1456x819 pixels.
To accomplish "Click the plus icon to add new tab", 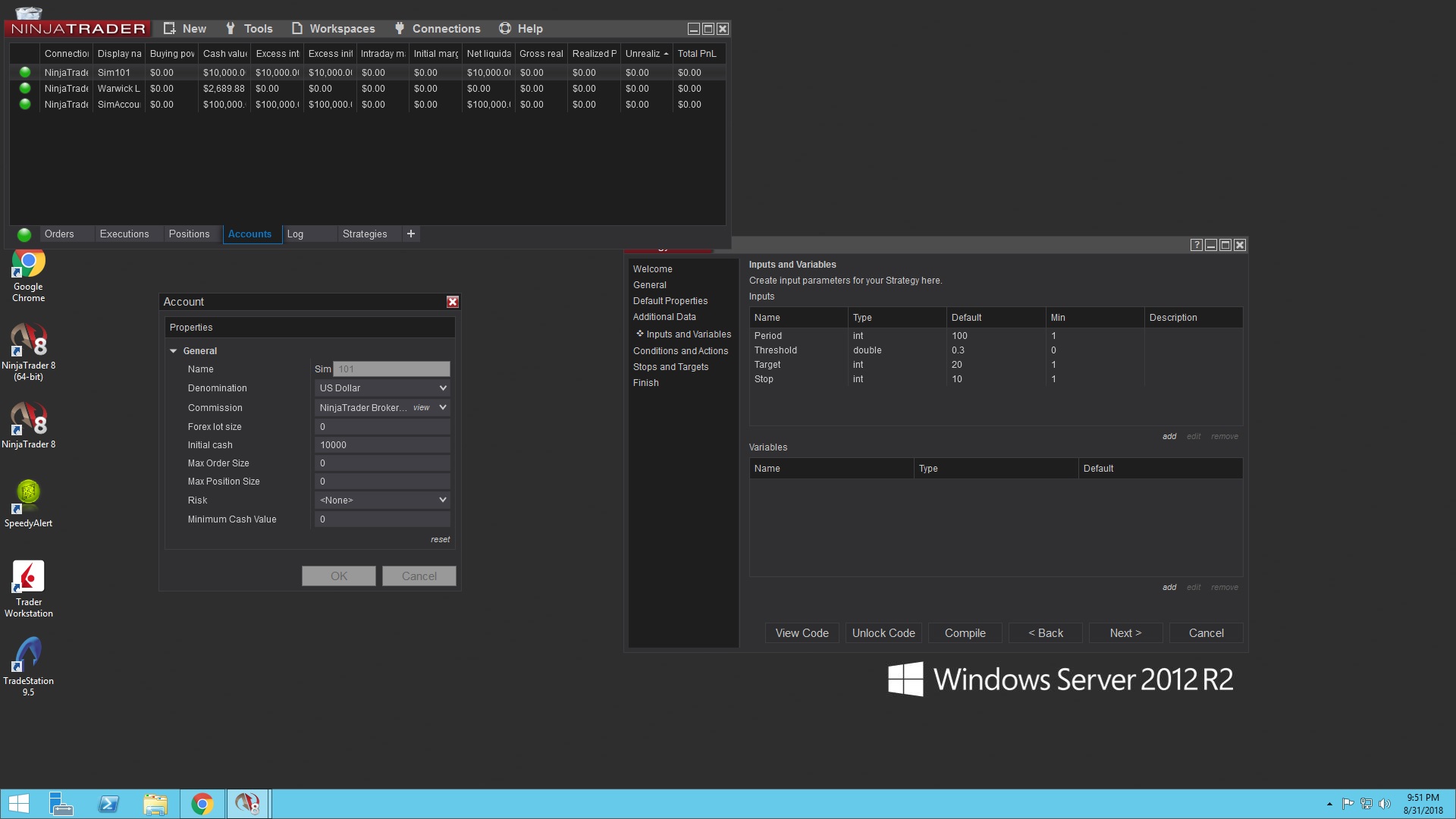I will [410, 234].
